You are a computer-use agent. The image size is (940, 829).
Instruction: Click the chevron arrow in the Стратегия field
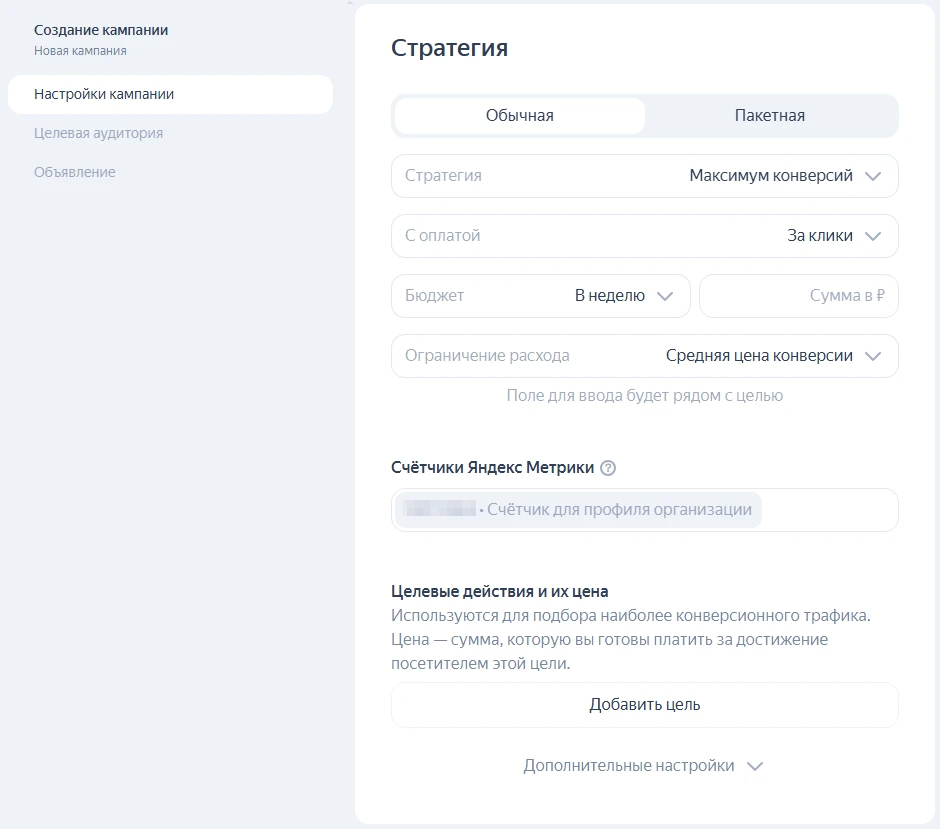tap(872, 176)
